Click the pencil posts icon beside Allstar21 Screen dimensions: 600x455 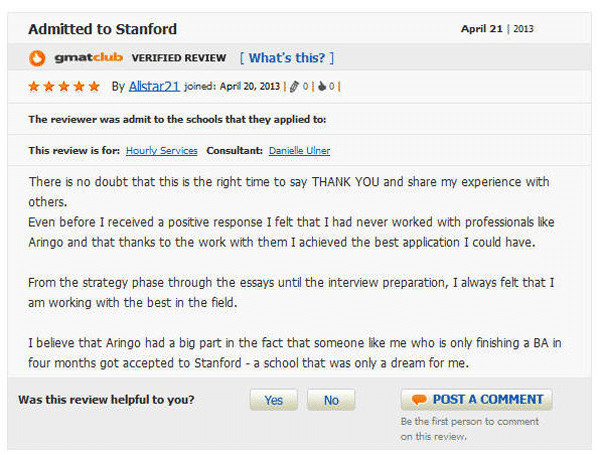point(294,87)
